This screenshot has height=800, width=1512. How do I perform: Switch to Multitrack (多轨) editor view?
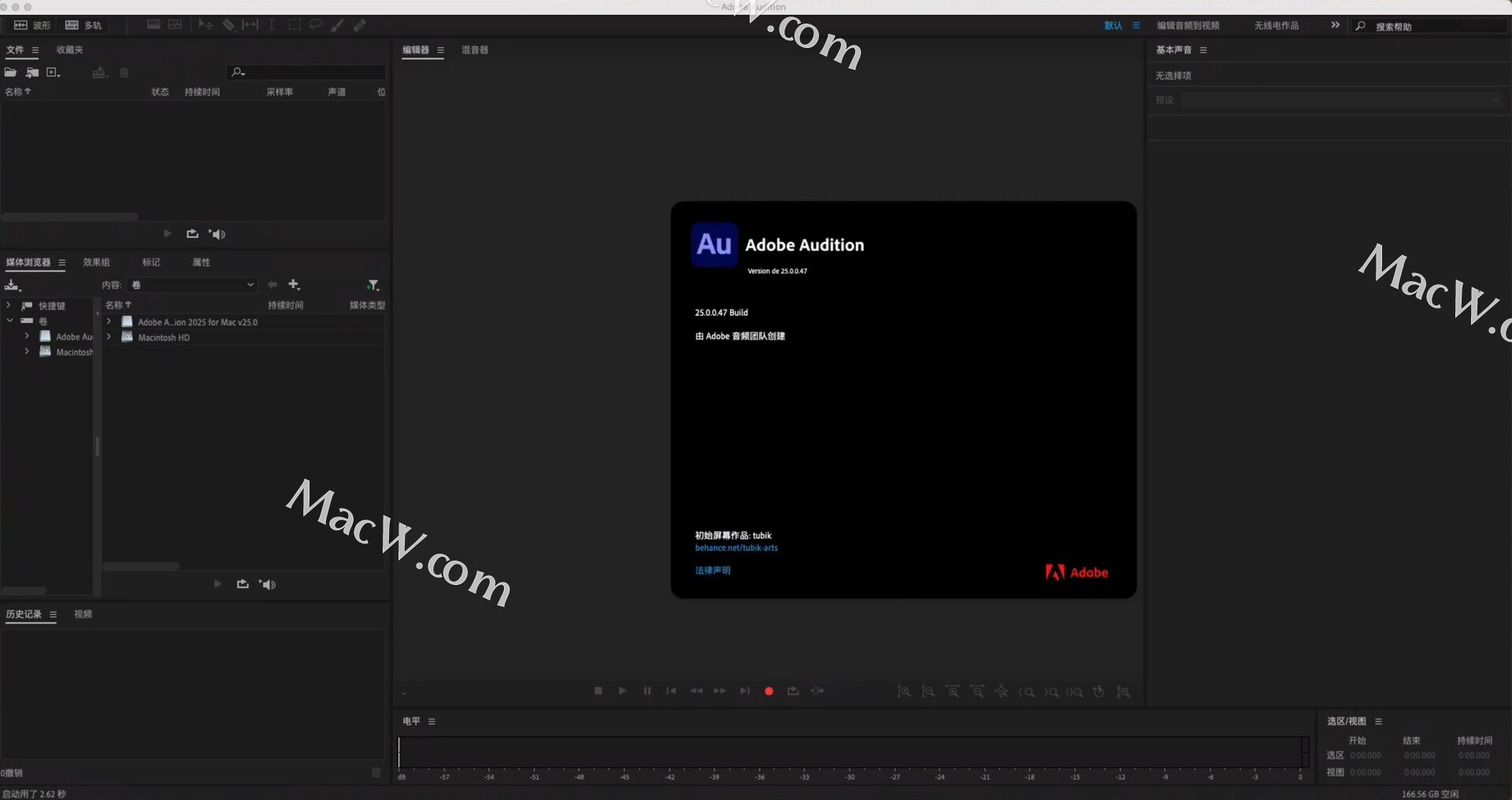83,25
